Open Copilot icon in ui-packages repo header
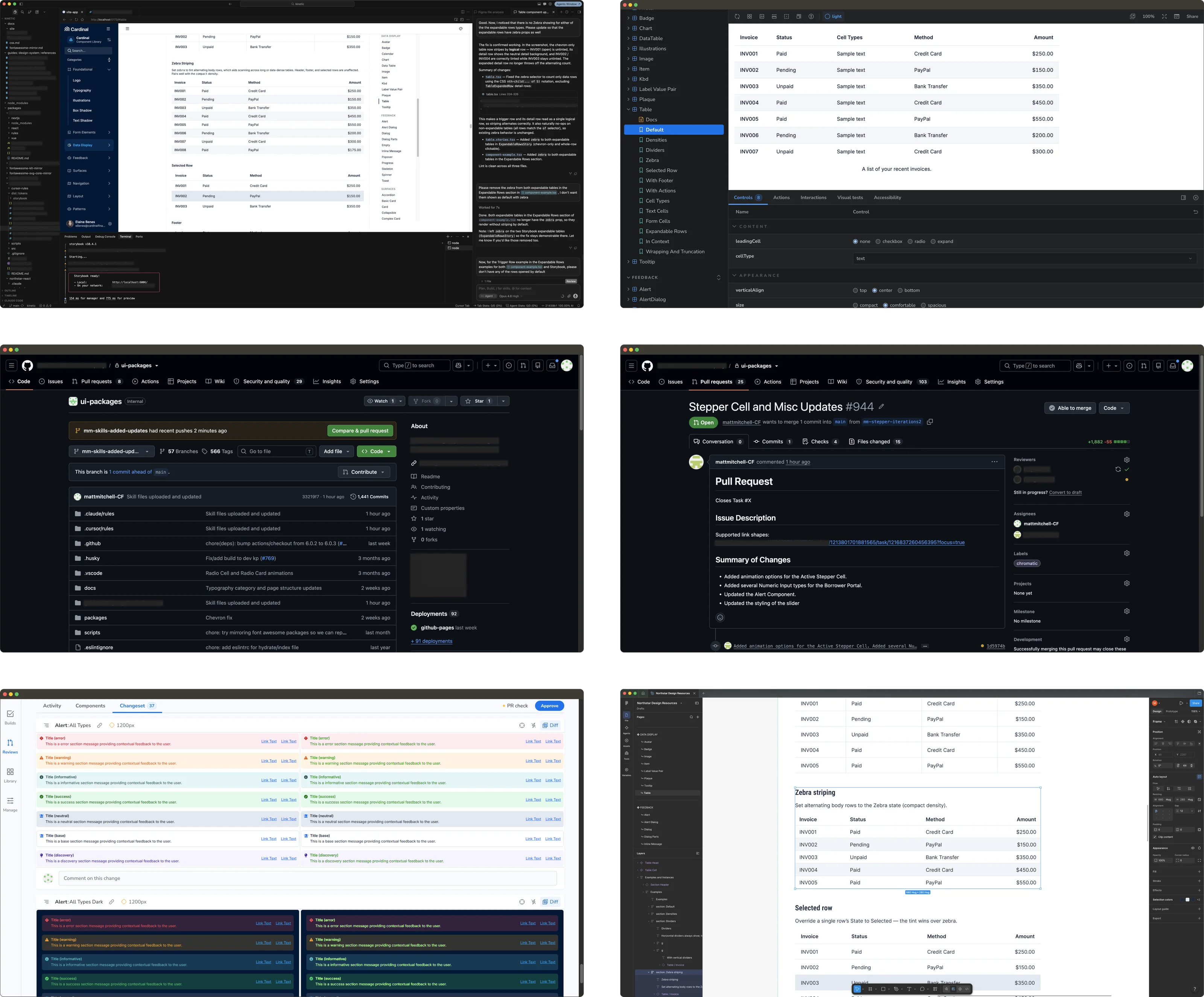 coord(458,366)
